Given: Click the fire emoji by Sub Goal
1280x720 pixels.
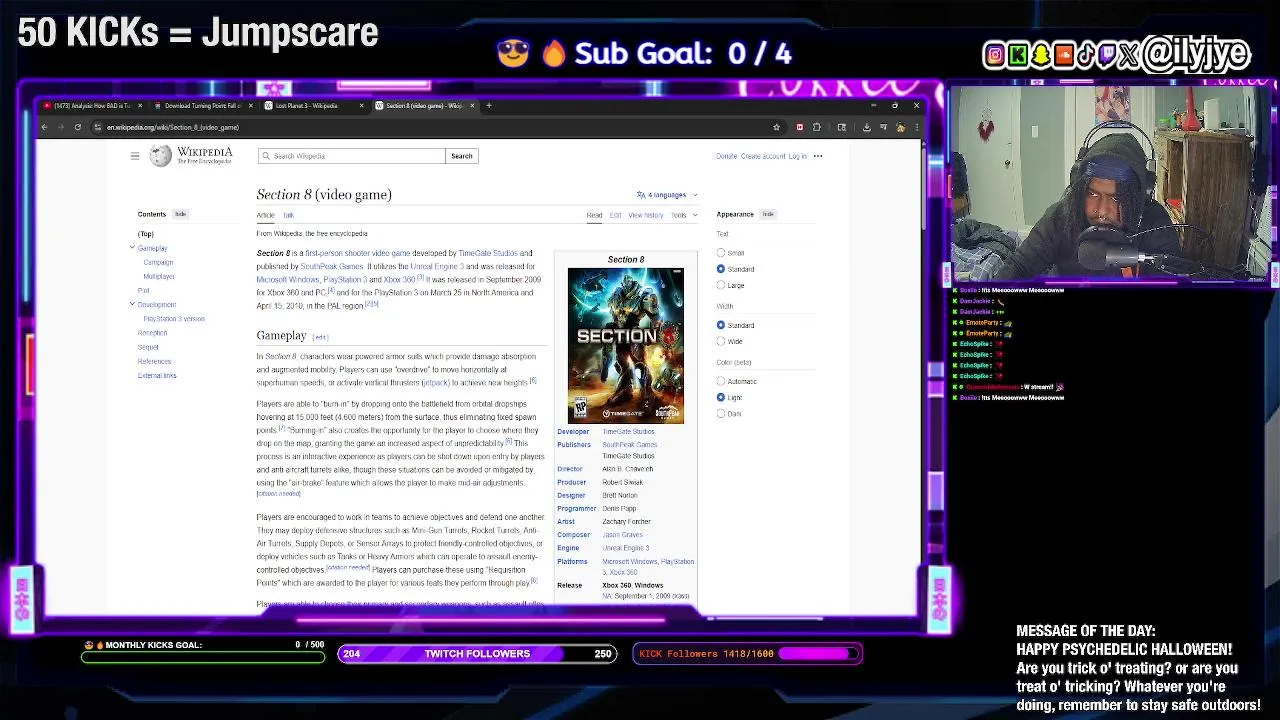Looking at the screenshot, I should pos(553,53).
